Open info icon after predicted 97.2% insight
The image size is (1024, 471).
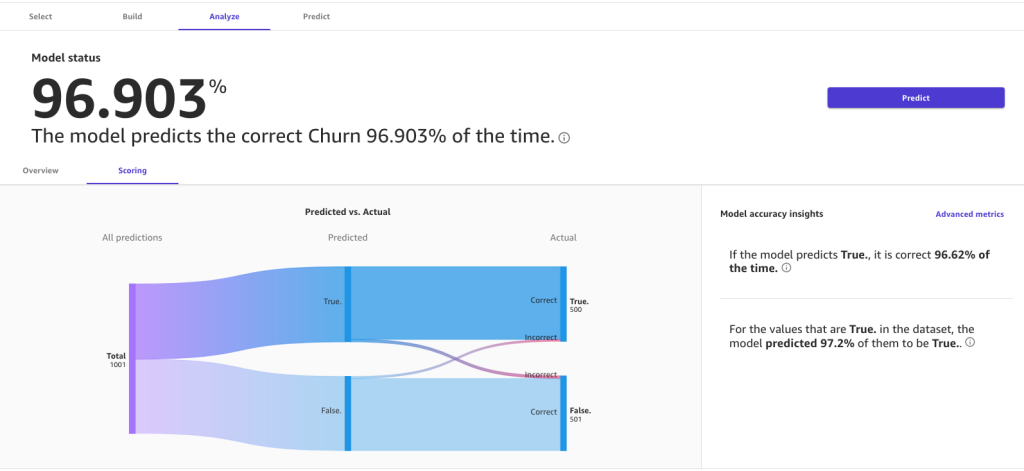click(x=970, y=342)
